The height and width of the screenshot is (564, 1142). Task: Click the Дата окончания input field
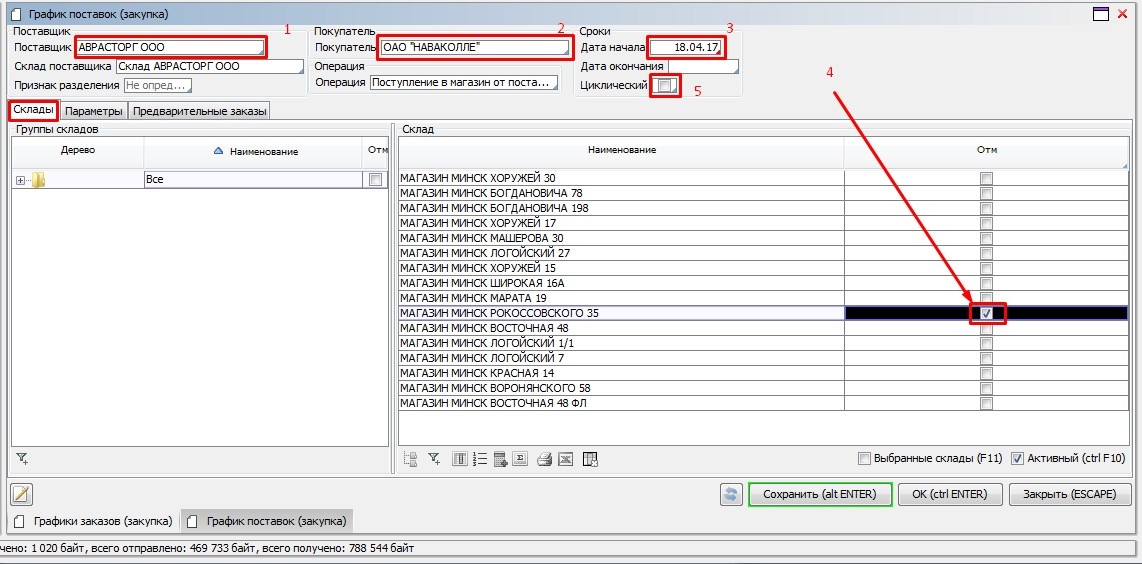click(x=702, y=66)
